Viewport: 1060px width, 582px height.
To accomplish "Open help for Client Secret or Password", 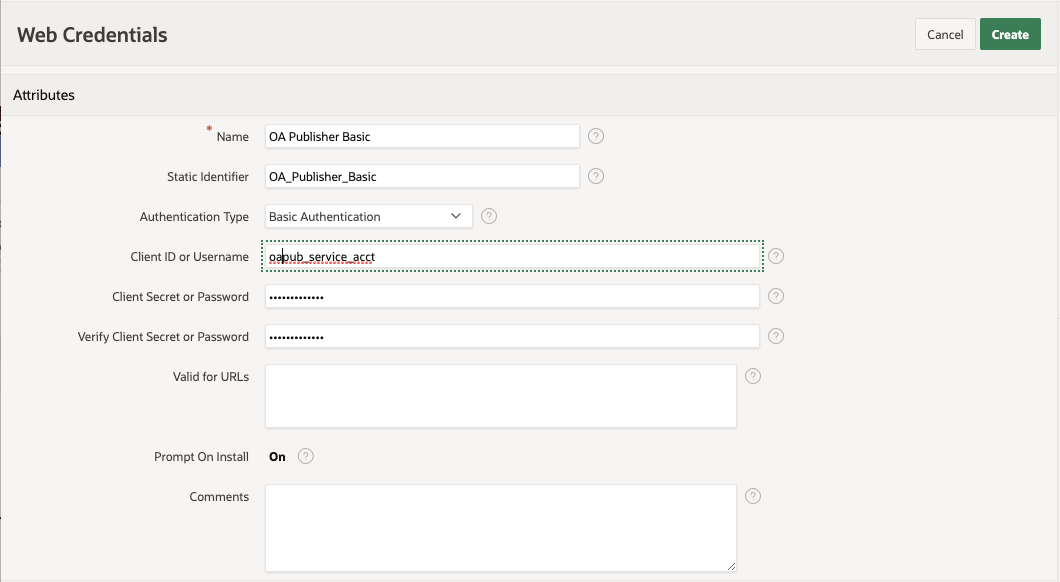I will pos(775,296).
